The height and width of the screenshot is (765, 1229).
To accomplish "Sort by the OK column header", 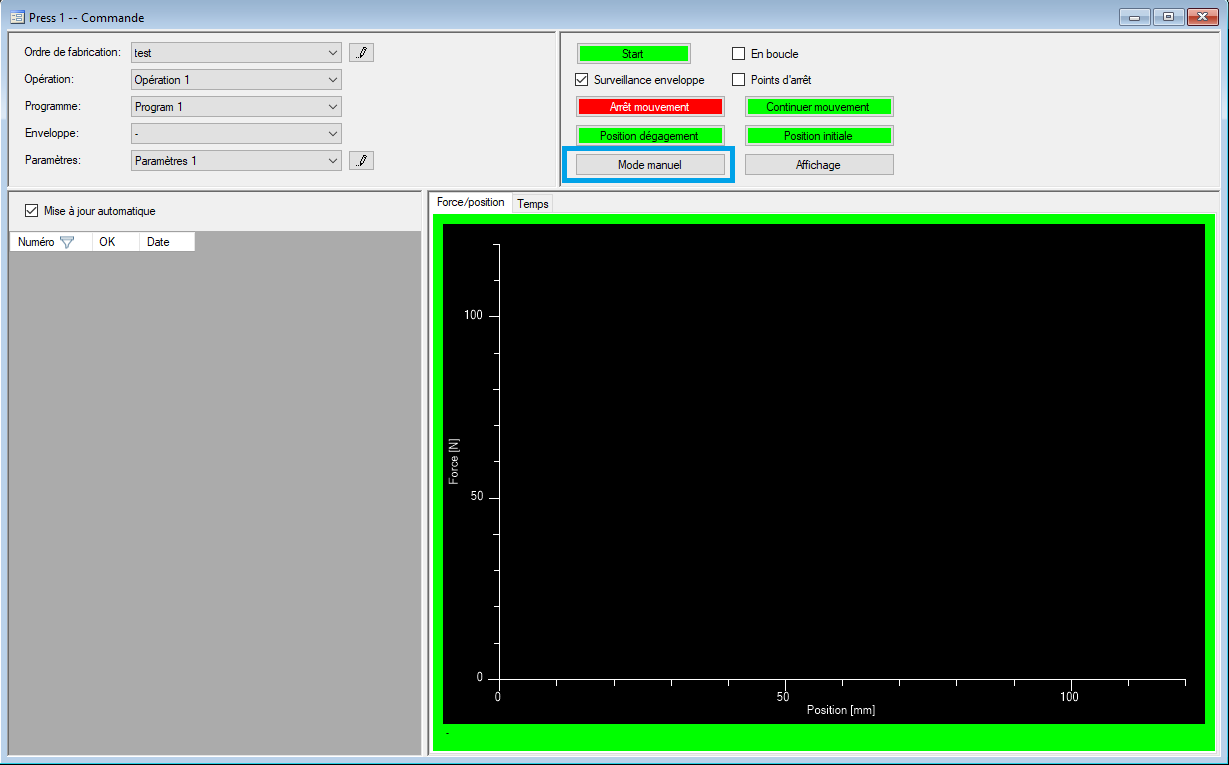I will (116, 242).
